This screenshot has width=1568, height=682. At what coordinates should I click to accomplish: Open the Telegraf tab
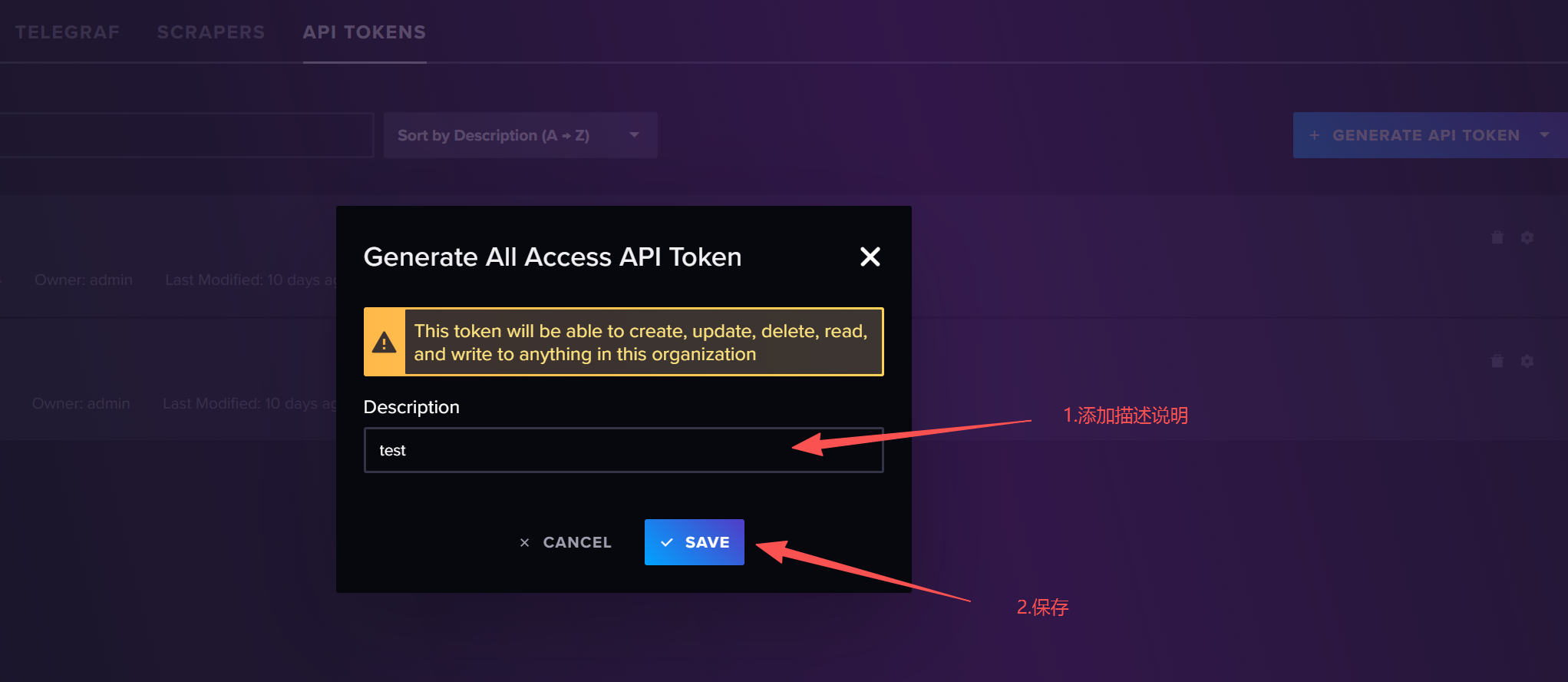(x=68, y=32)
